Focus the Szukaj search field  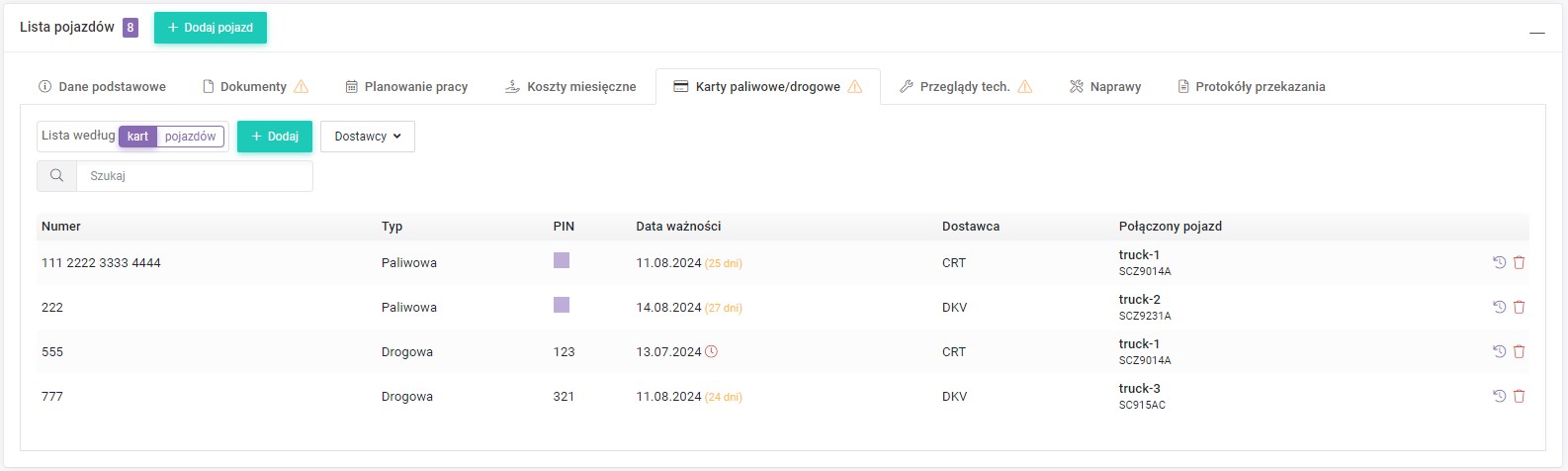pyautogui.click(x=195, y=175)
